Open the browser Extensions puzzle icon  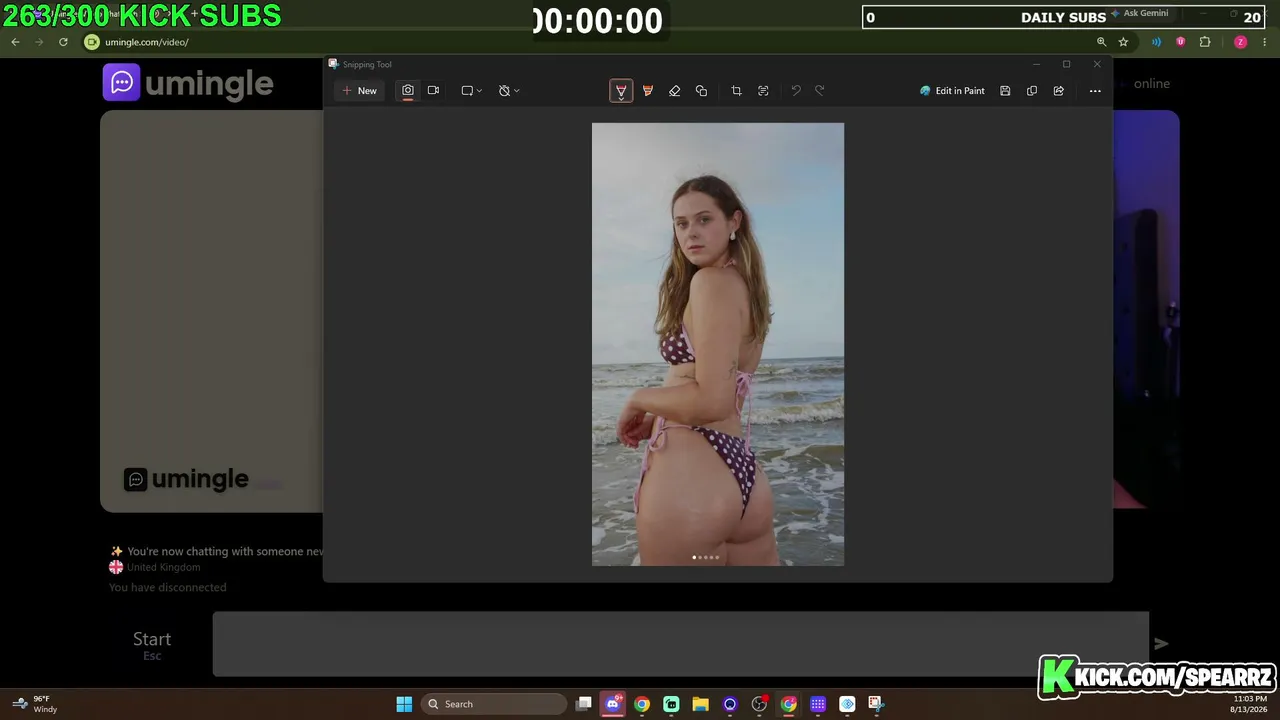click(x=1205, y=42)
